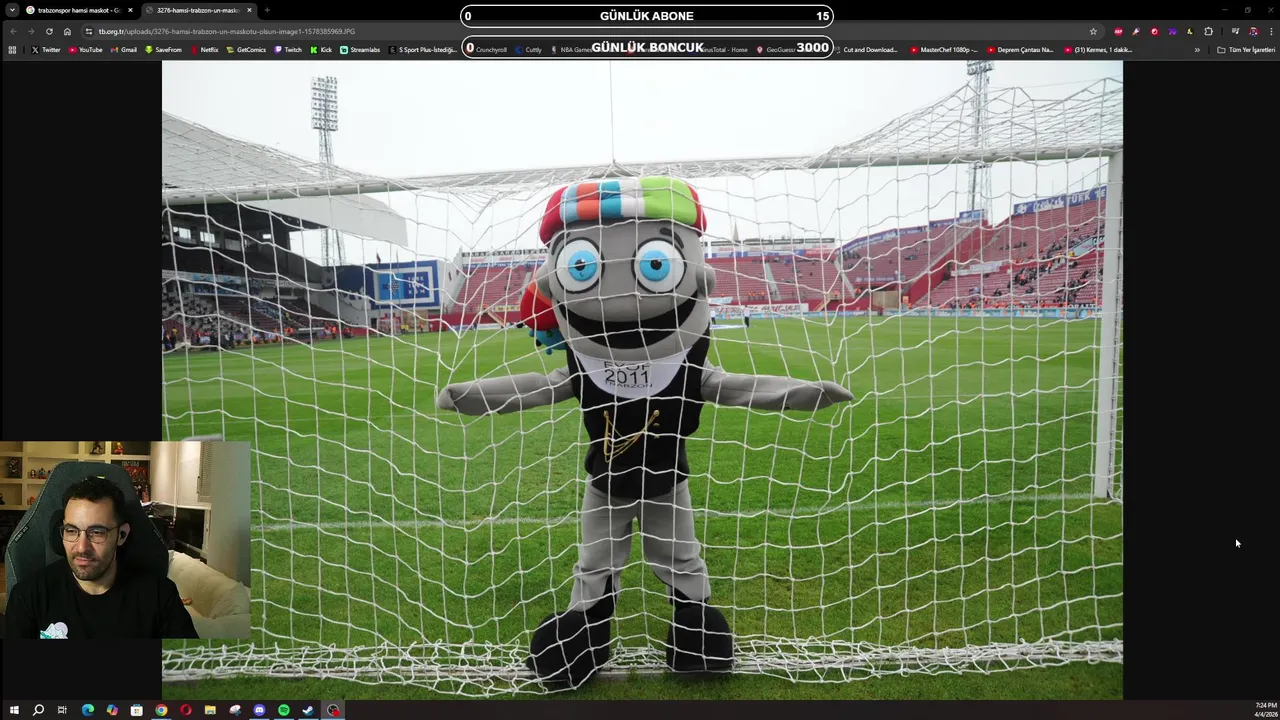Open Microsoft Store from the taskbar
The width and height of the screenshot is (1280, 720).
137,710
